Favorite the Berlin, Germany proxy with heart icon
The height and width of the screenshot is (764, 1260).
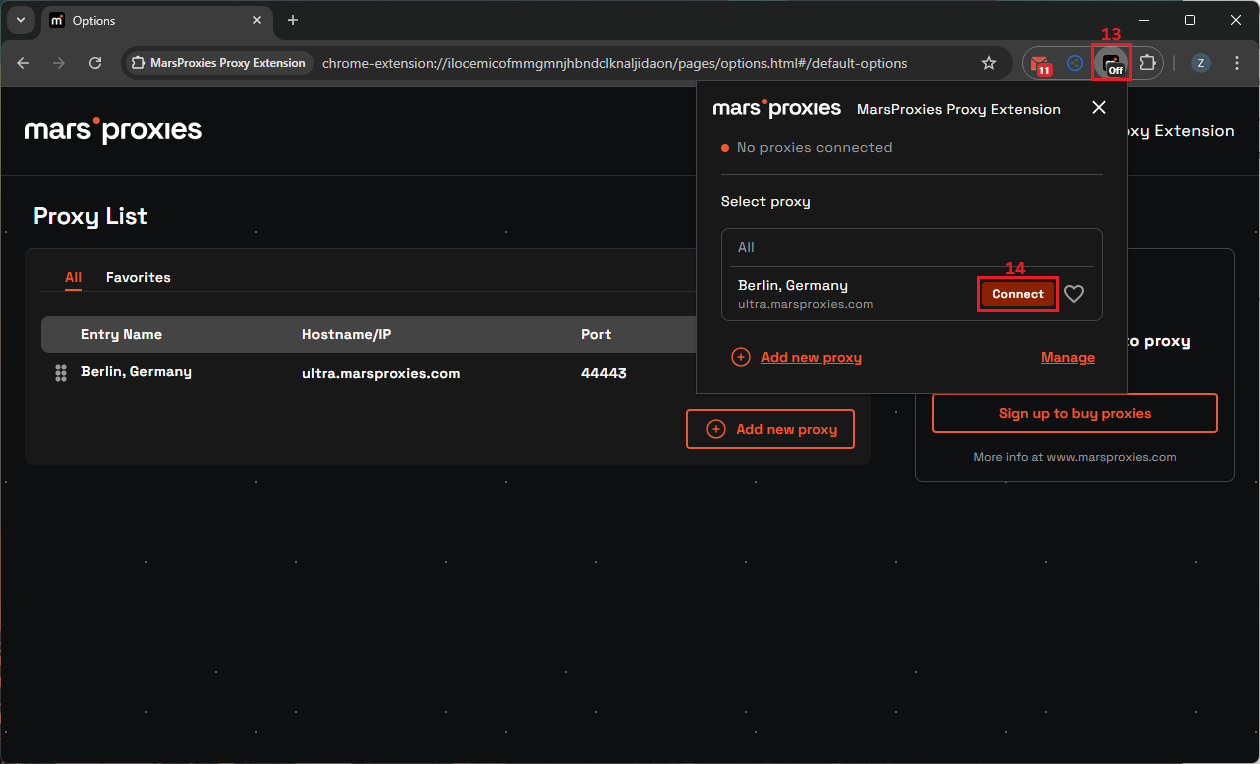1074,294
